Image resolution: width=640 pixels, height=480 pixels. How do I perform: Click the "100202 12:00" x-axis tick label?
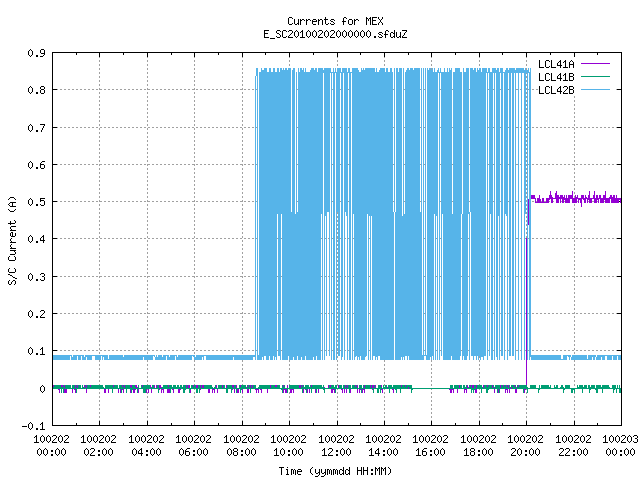tap(336, 446)
